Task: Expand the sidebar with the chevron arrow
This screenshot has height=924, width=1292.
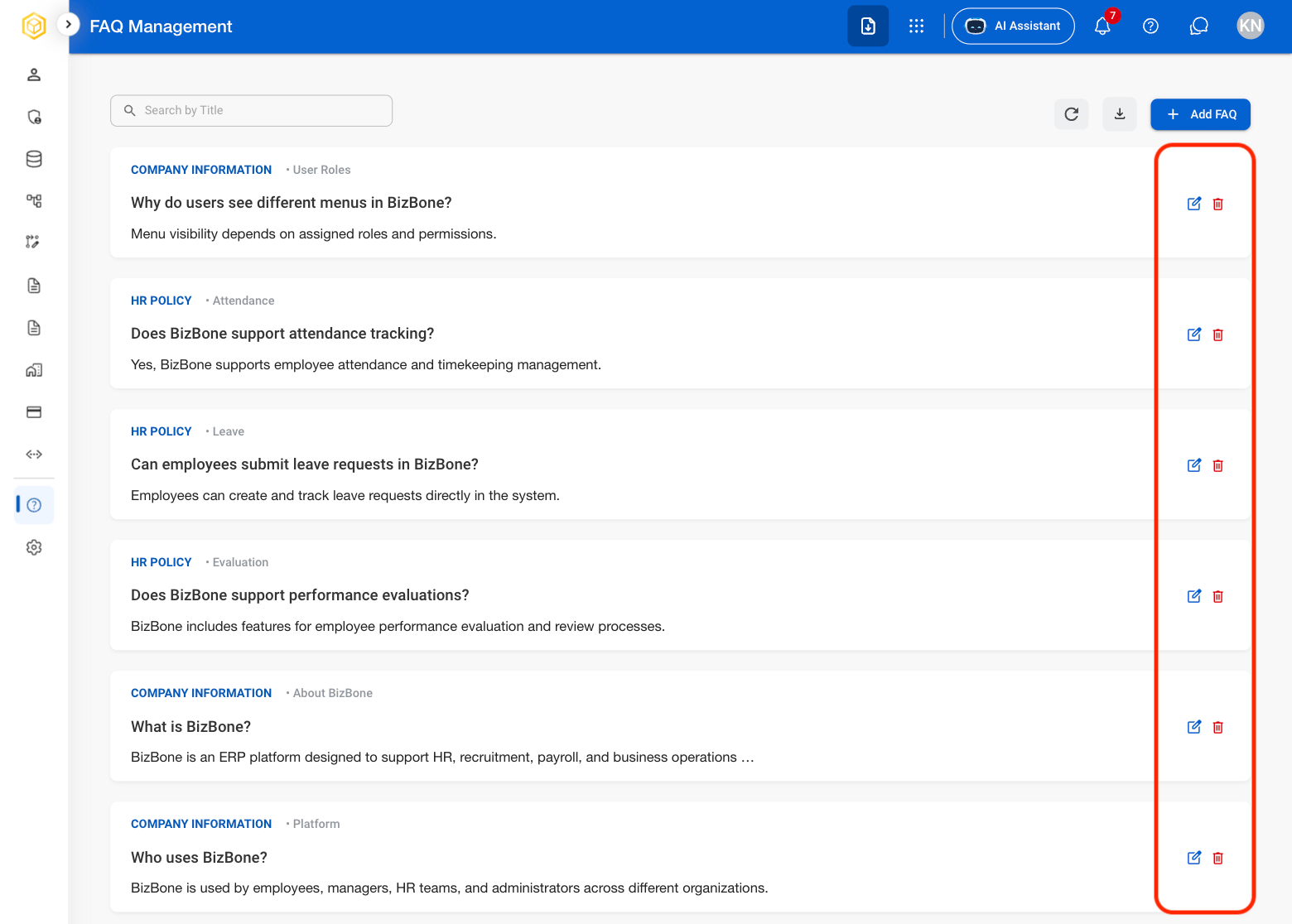Action: coord(68,25)
